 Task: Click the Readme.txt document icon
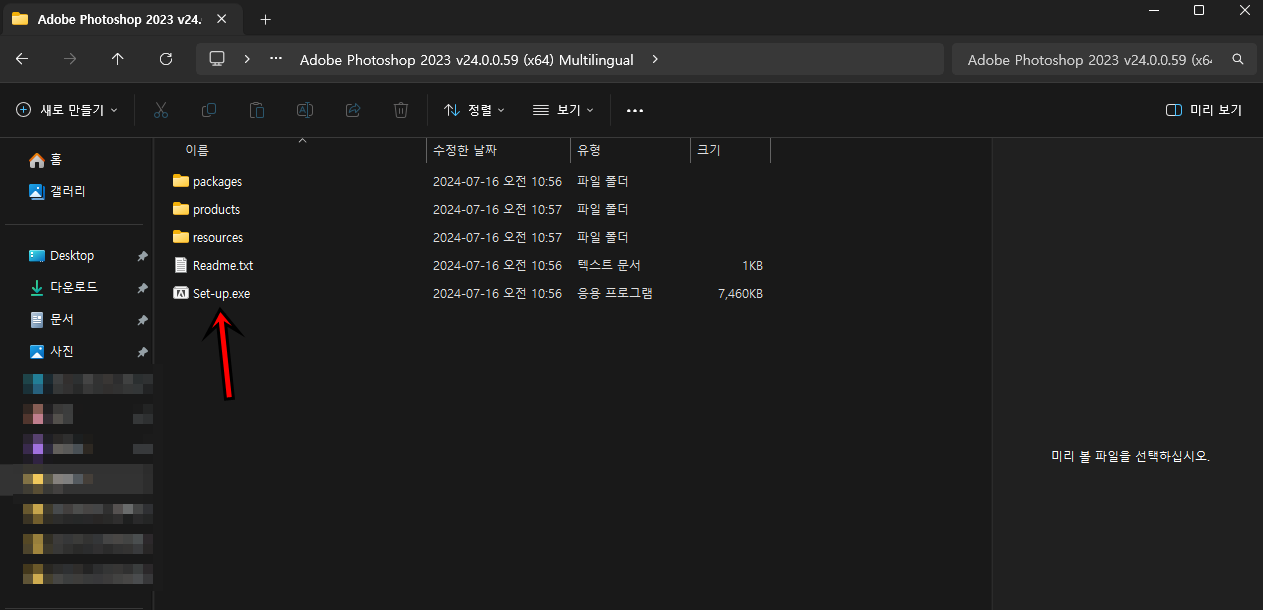click(x=181, y=265)
